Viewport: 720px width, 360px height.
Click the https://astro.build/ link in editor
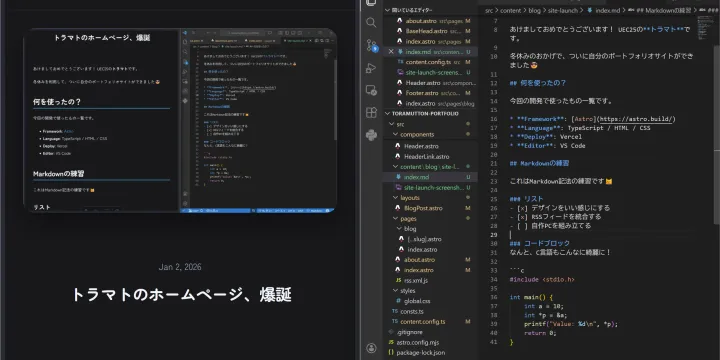click(636, 119)
